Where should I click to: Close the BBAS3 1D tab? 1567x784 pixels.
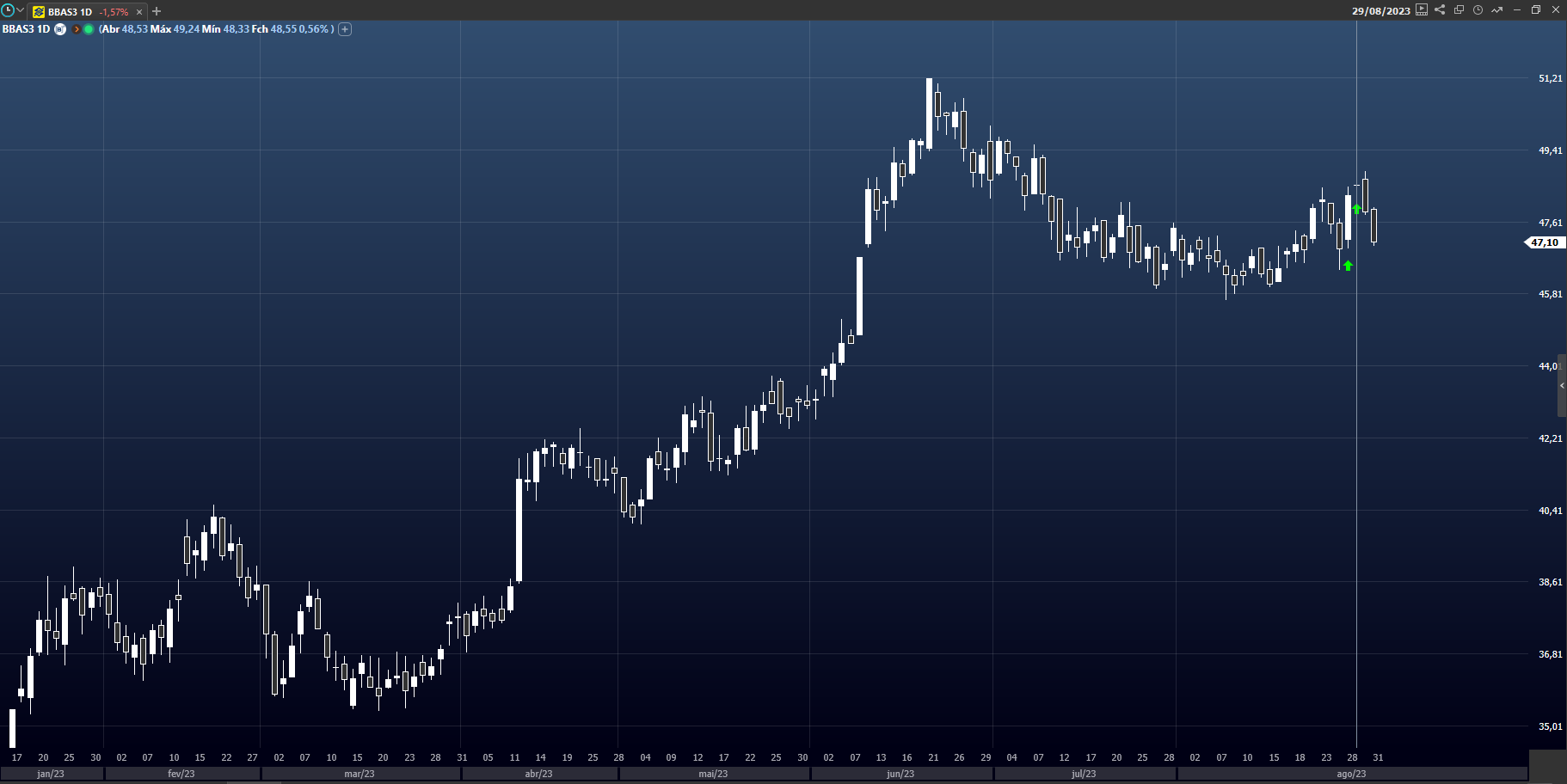[x=139, y=12]
